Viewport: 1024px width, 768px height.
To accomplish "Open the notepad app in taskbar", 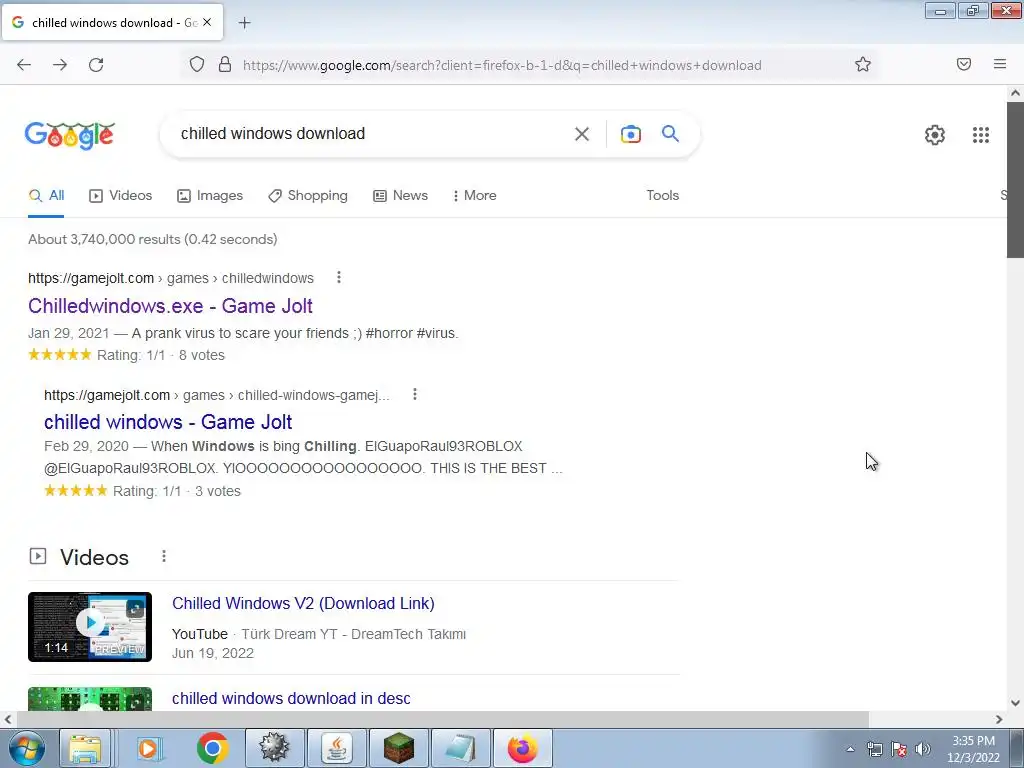I will [460, 748].
